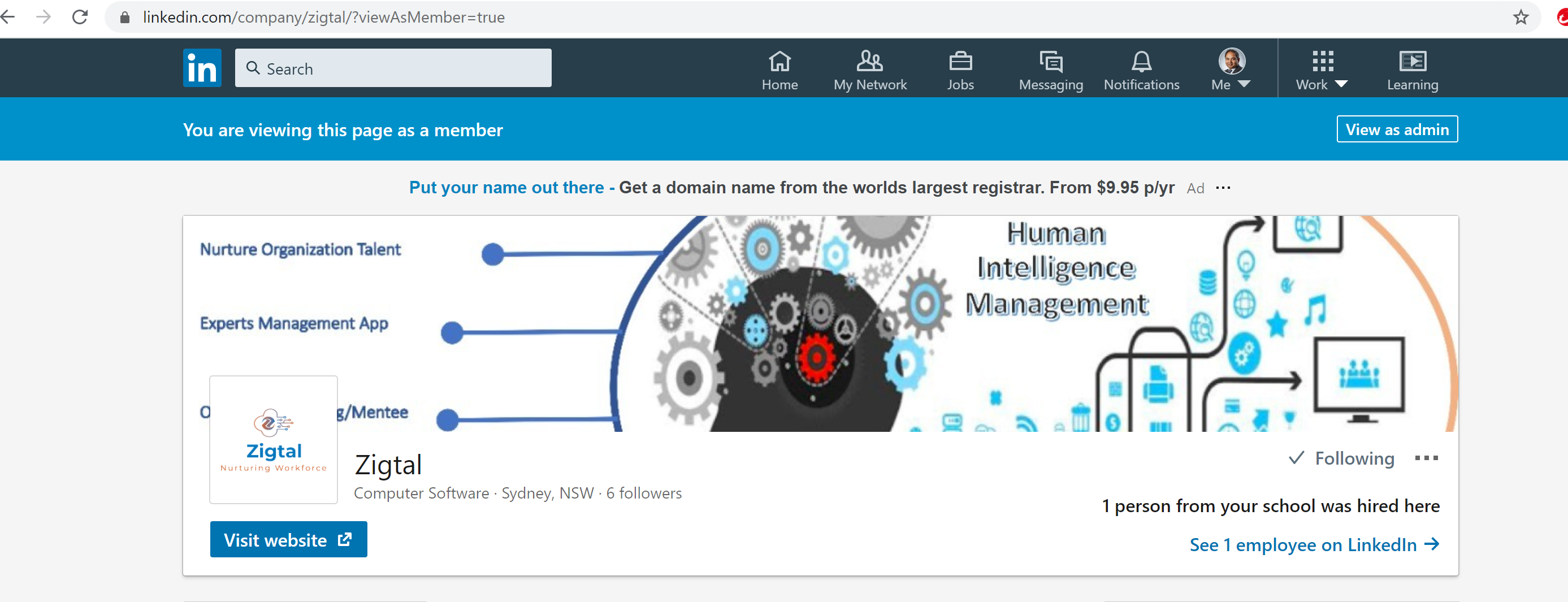Image resolution: width=1568 pixels, height=602 pixels.
Task: Click the Put your name out there ad link
Action: click(x=506, y=188)
